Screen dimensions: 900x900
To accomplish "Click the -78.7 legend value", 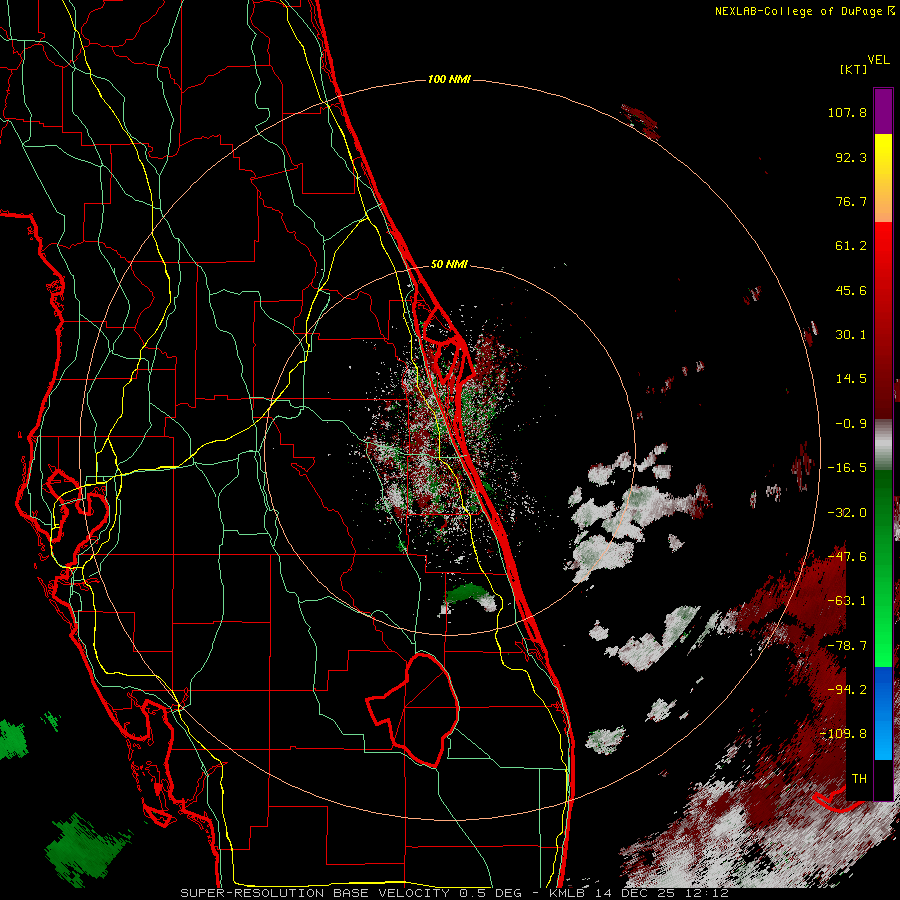I will tap(847, 646).
